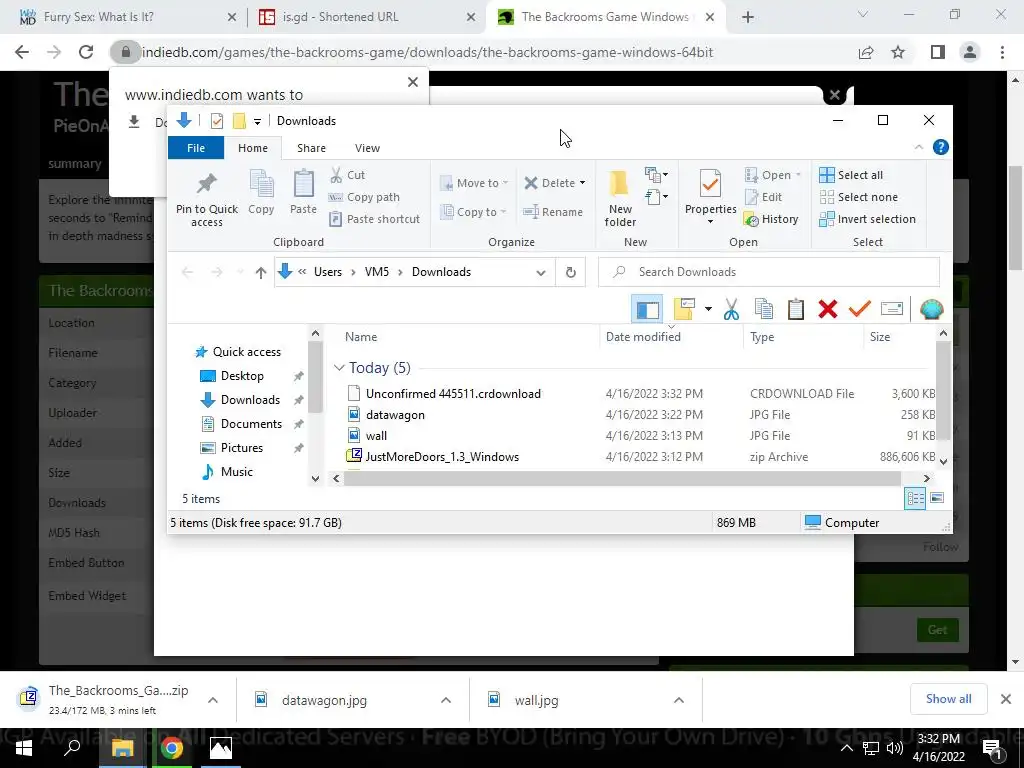This screenshot has width=1024, height=768.
Task: Click Chrome share page icon
Action: (866, 52)
